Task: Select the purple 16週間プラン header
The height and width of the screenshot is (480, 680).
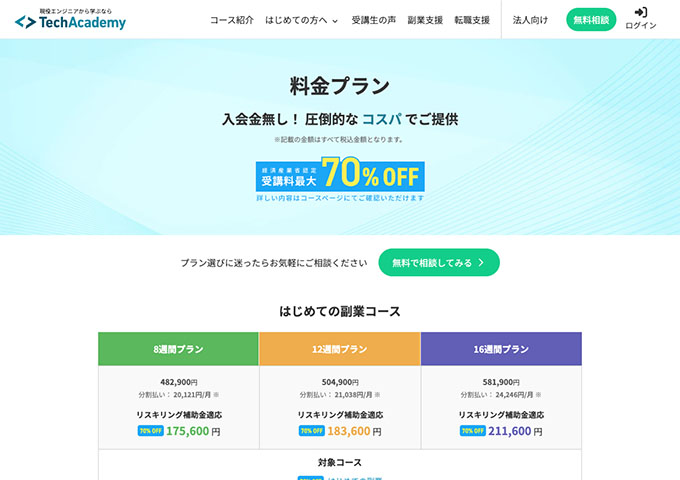Action: (x=501, y=349)
